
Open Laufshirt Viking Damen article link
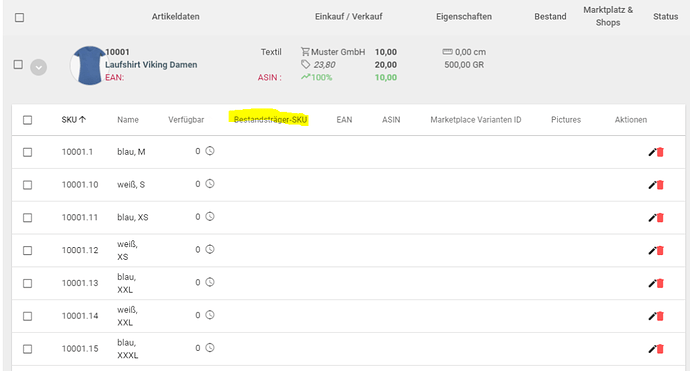[151, 65]
